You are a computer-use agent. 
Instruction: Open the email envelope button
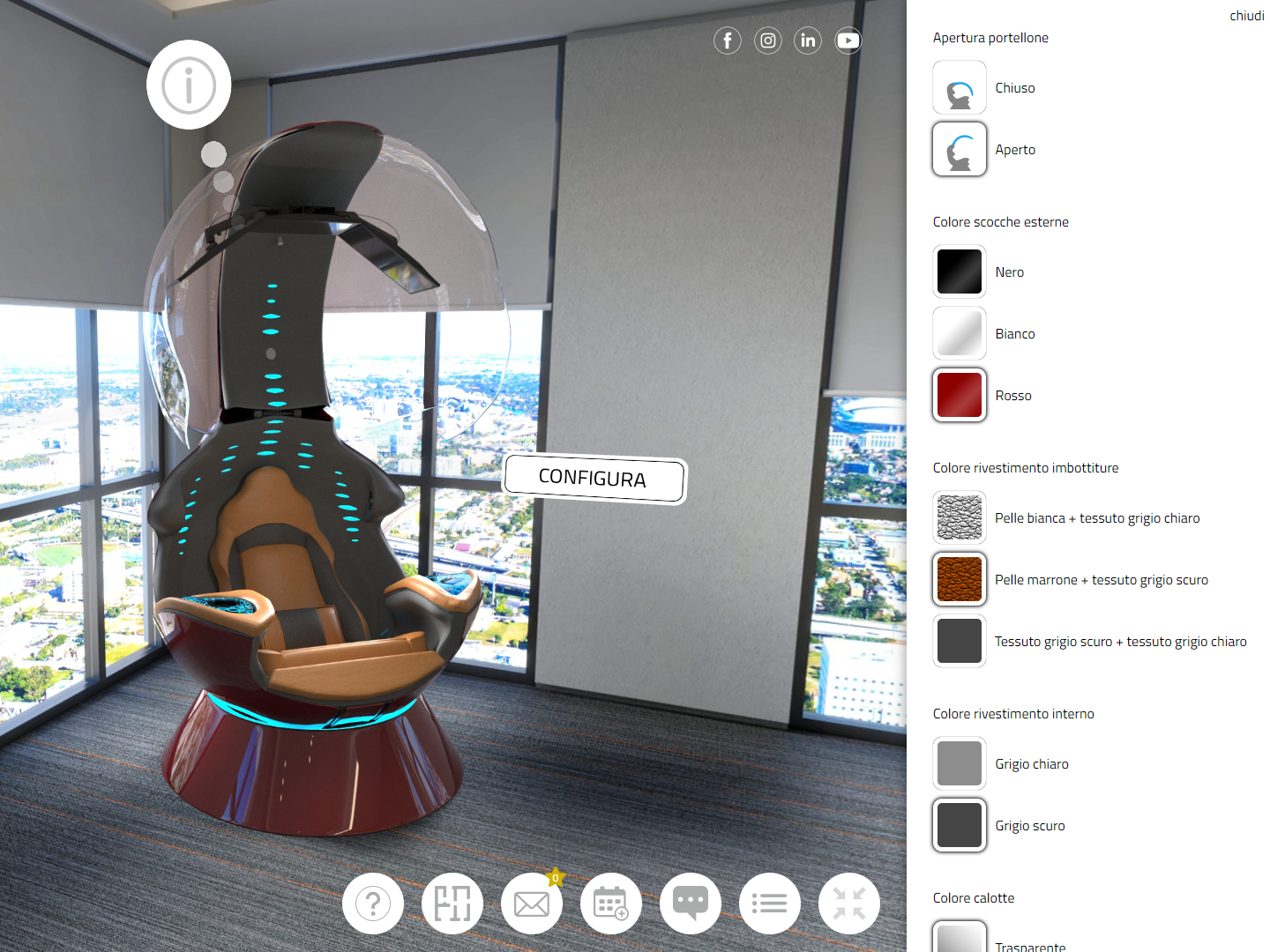tap(532, 904)
